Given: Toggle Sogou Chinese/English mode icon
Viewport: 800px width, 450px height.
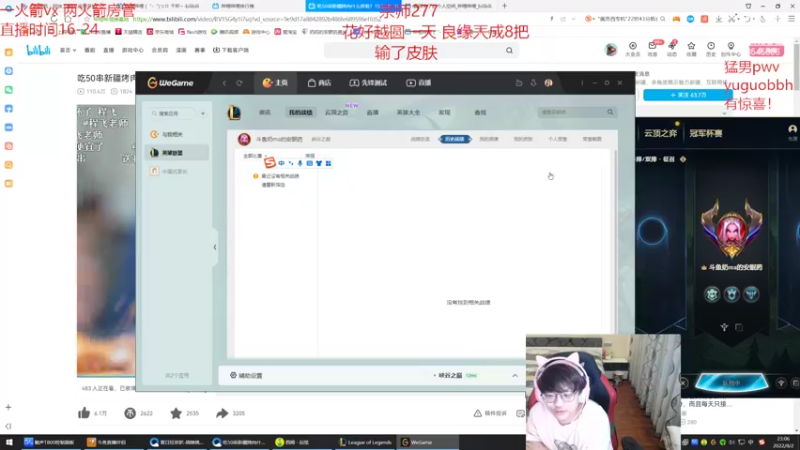Looking at the screenshot, I should 281,163.
